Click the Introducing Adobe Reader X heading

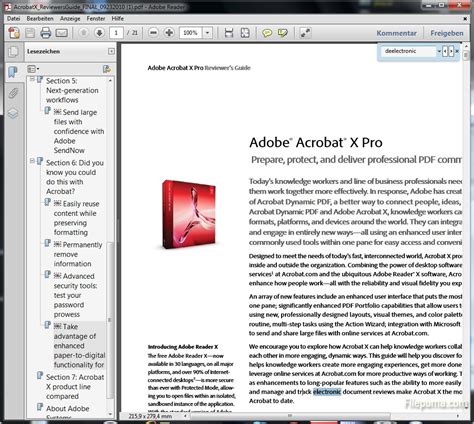tap(183, 347)
